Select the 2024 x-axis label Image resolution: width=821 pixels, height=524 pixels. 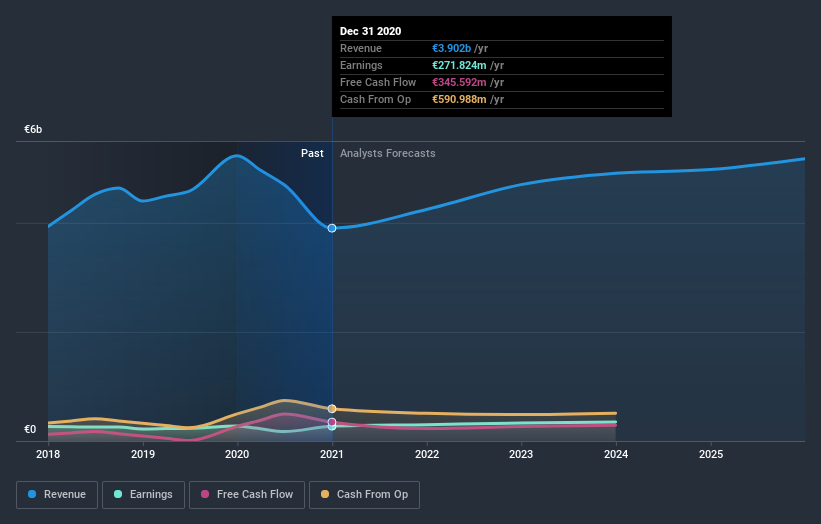[x=616, y=454]
